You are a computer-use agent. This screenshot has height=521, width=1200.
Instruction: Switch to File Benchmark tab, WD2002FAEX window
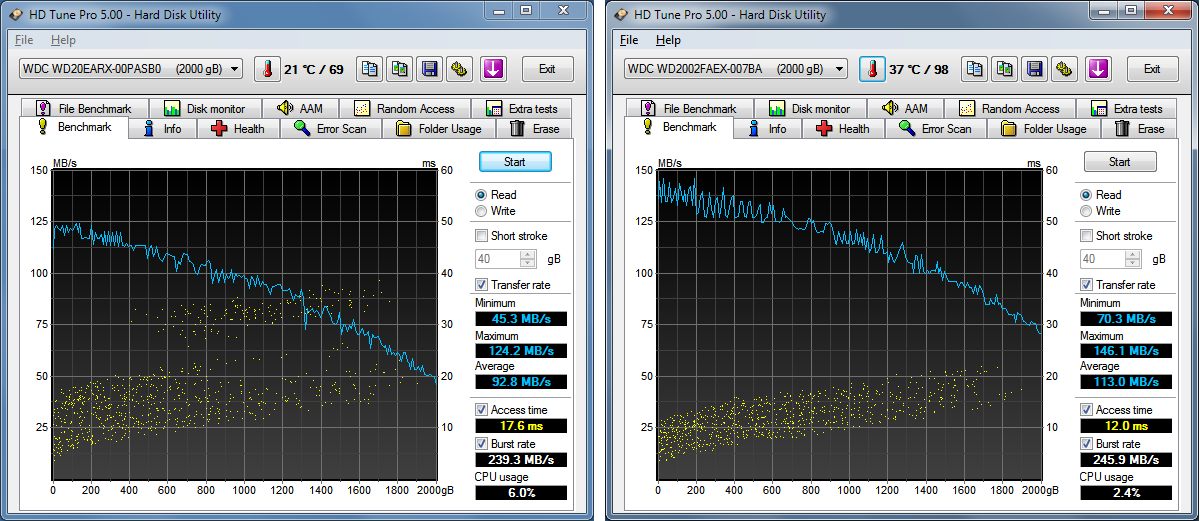(690, 108)
